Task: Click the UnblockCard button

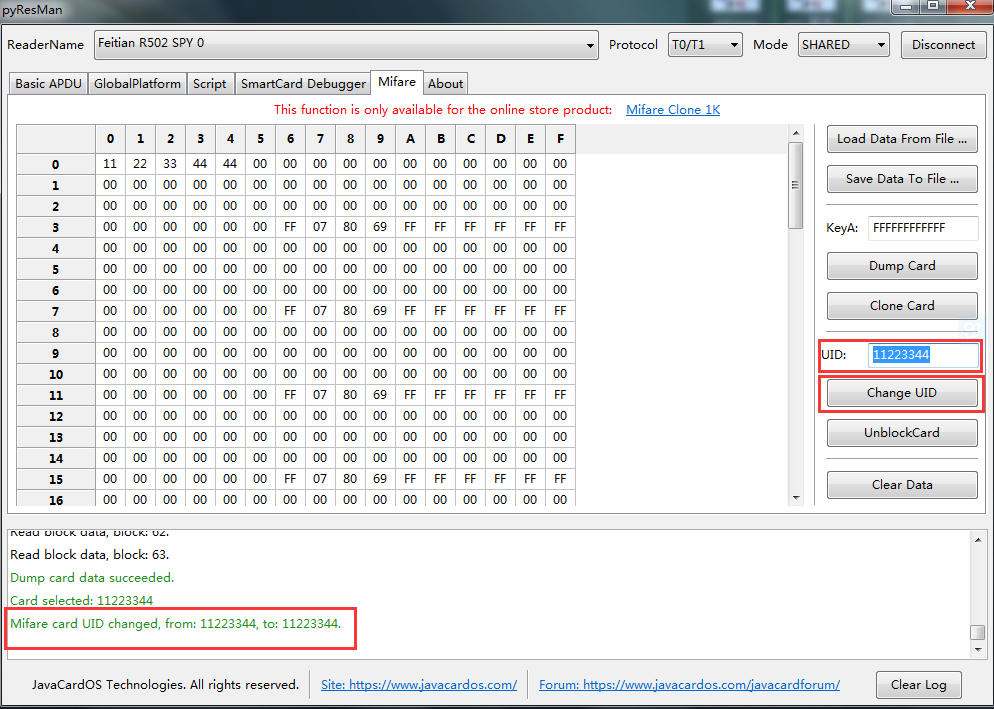Action: click(x=902, y=433)
